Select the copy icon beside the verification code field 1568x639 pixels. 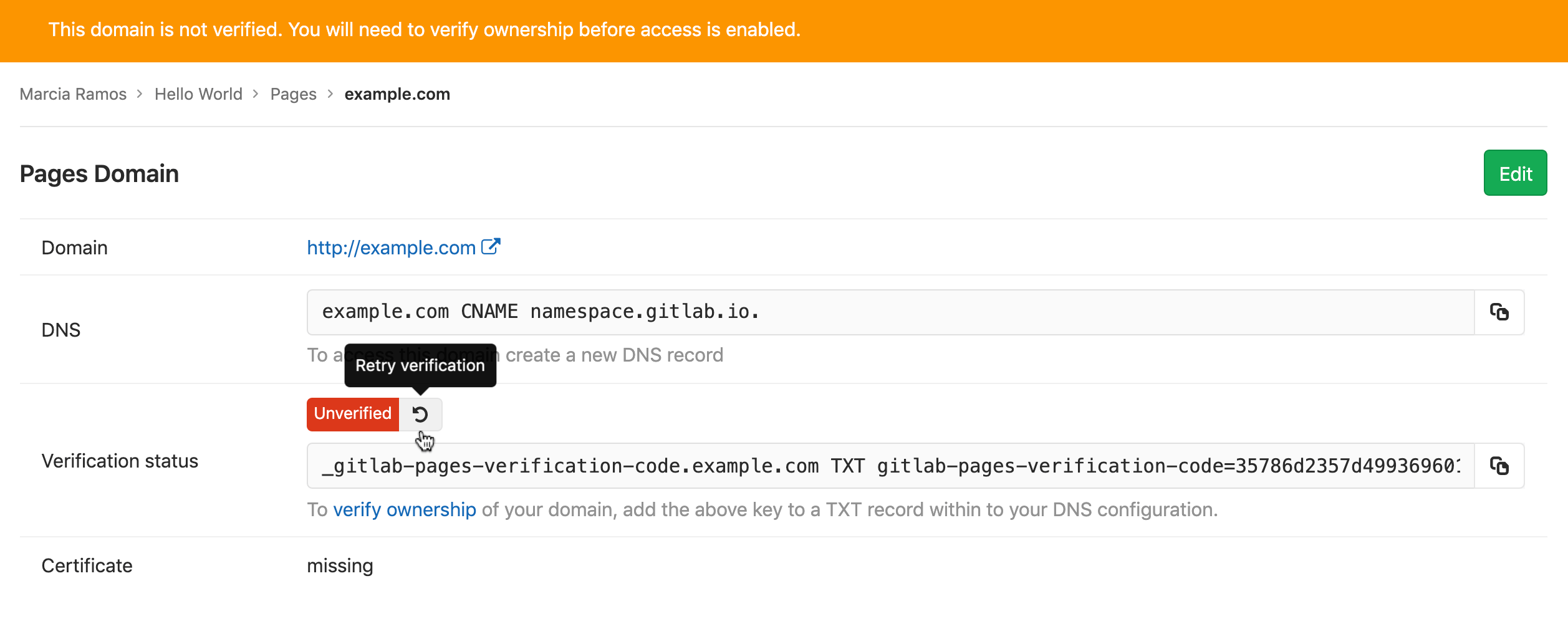[1498, 466]
